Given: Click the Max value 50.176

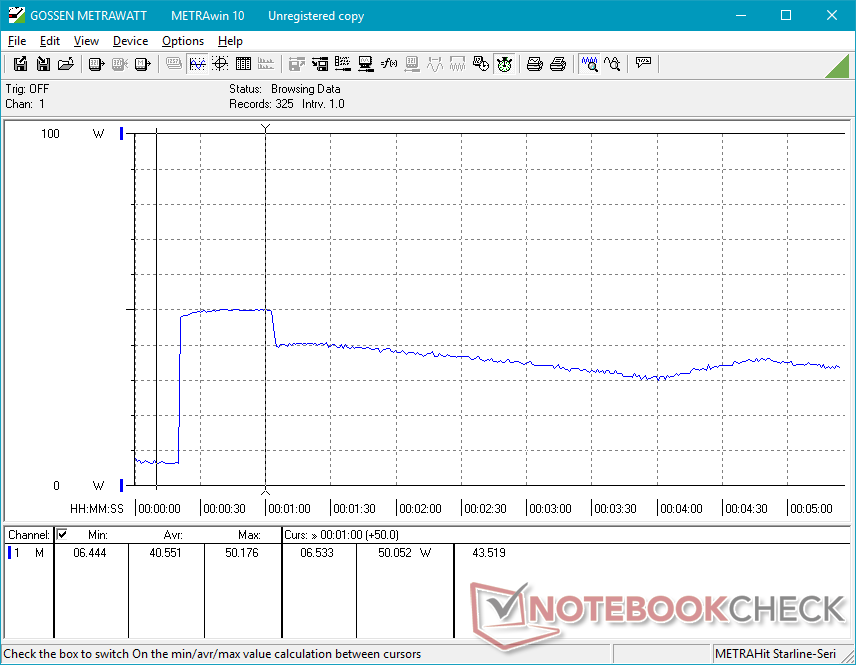Looking at the screenshot, I should [242, 553].
